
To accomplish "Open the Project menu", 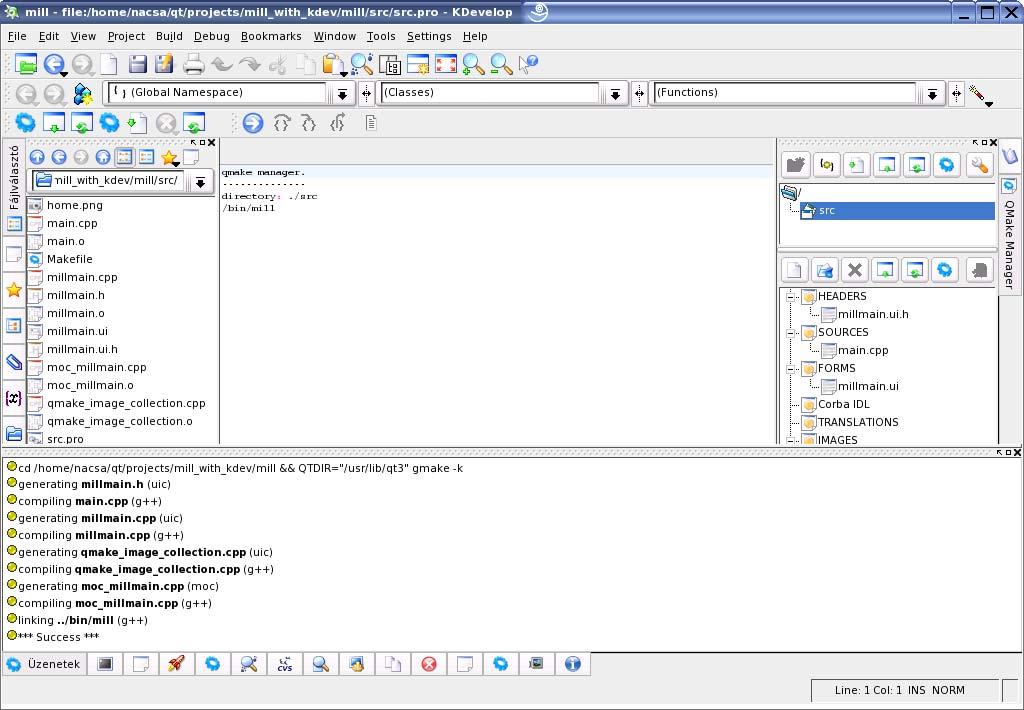I will coord(126,37).
